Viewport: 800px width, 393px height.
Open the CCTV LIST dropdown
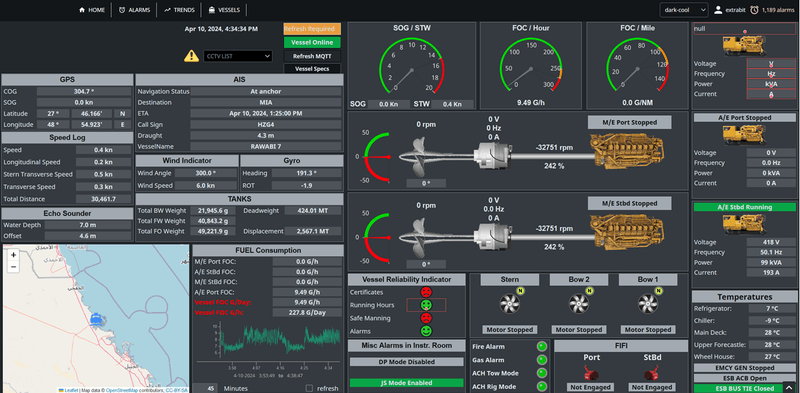point(238,56)
